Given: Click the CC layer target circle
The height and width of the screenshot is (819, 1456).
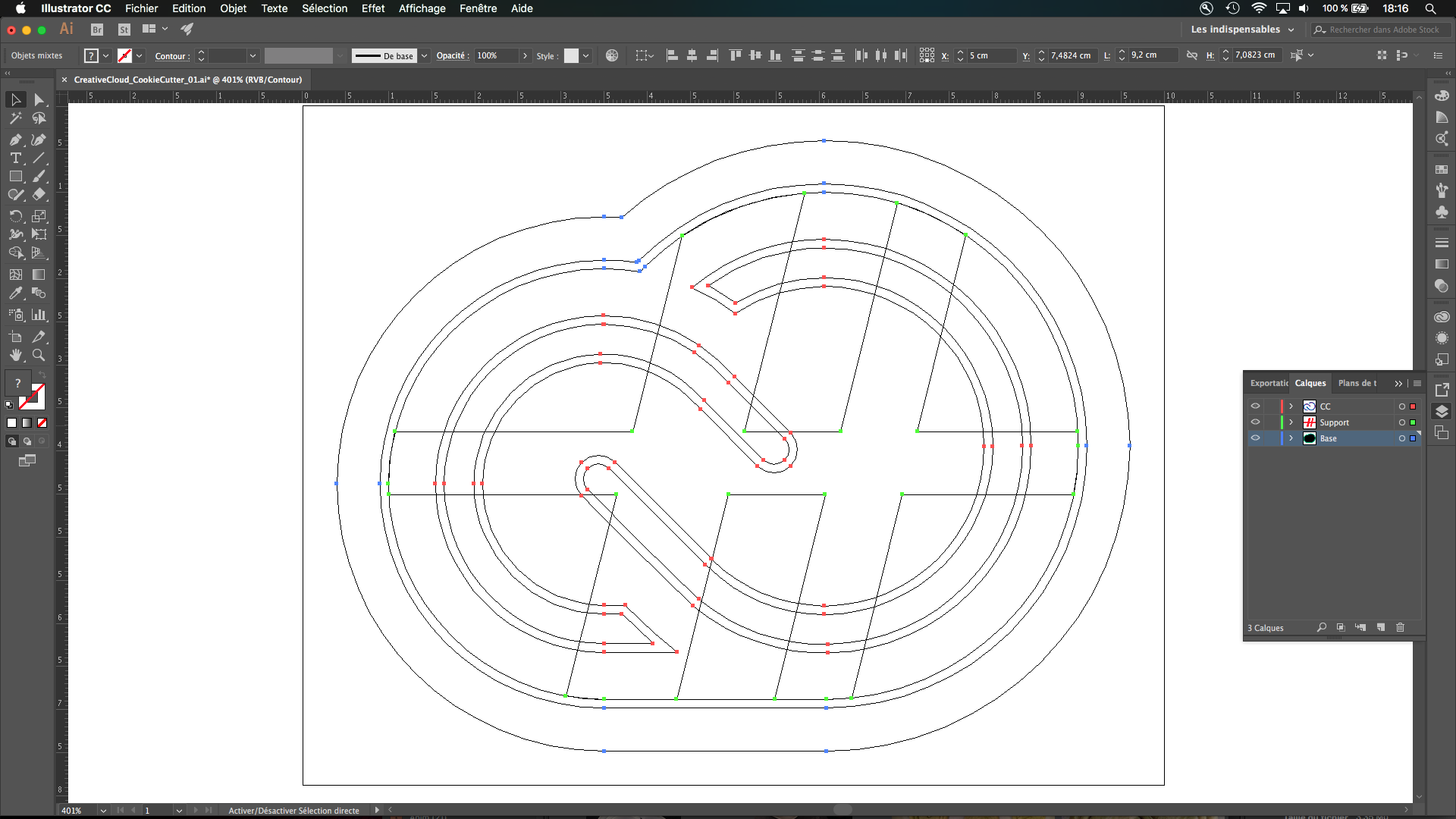Looking at the screenshot, I should pos(1402,406).
